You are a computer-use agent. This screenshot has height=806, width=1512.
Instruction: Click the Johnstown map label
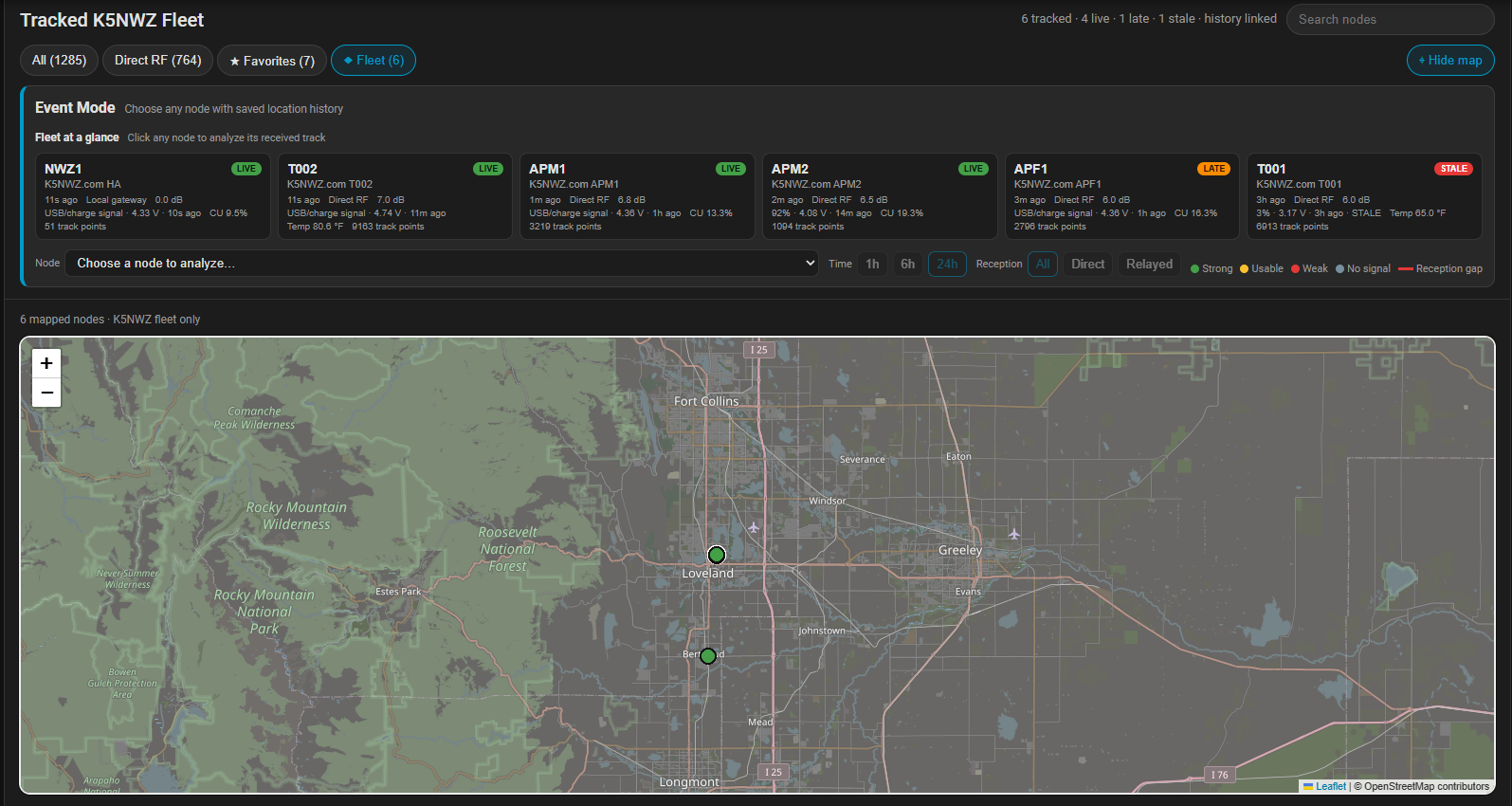[822, 631]
